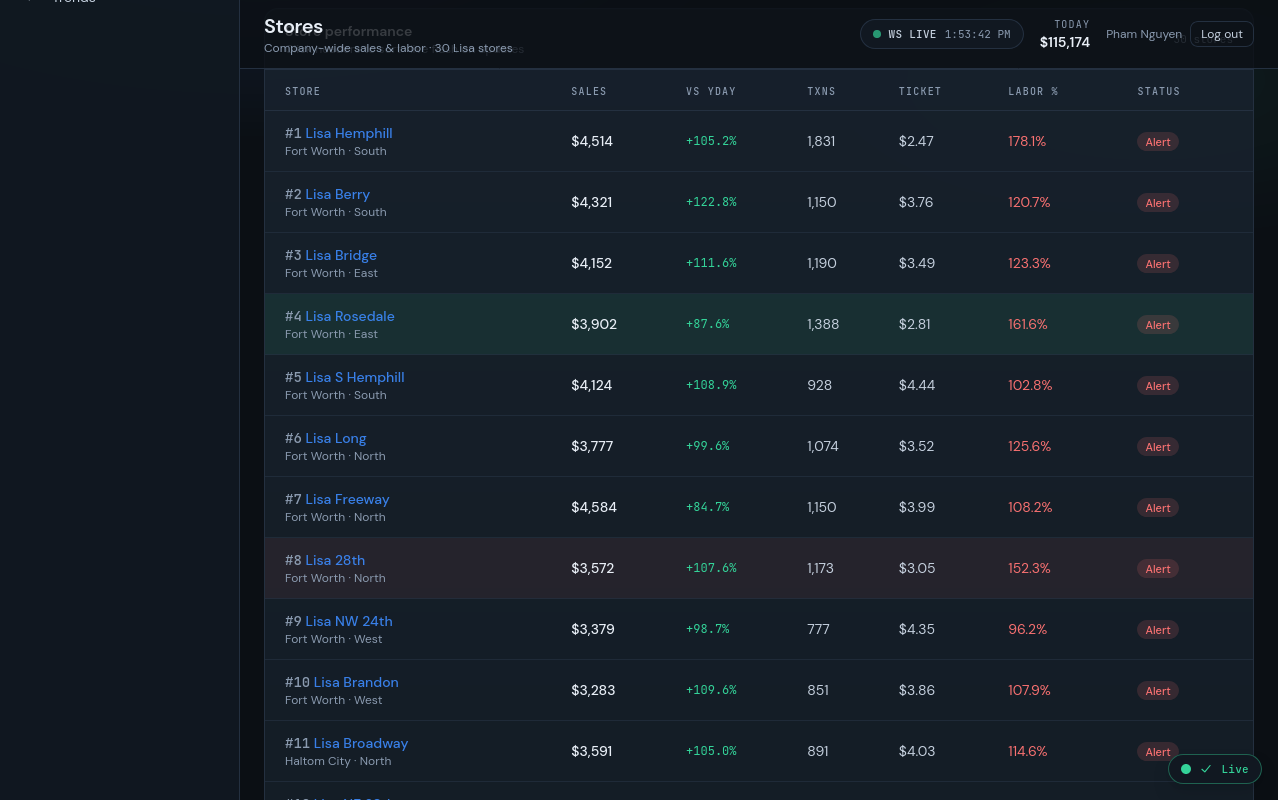Click the WS LIVE connection indicator pill
The image size is (1278, 800).
[x=942, y=34]
